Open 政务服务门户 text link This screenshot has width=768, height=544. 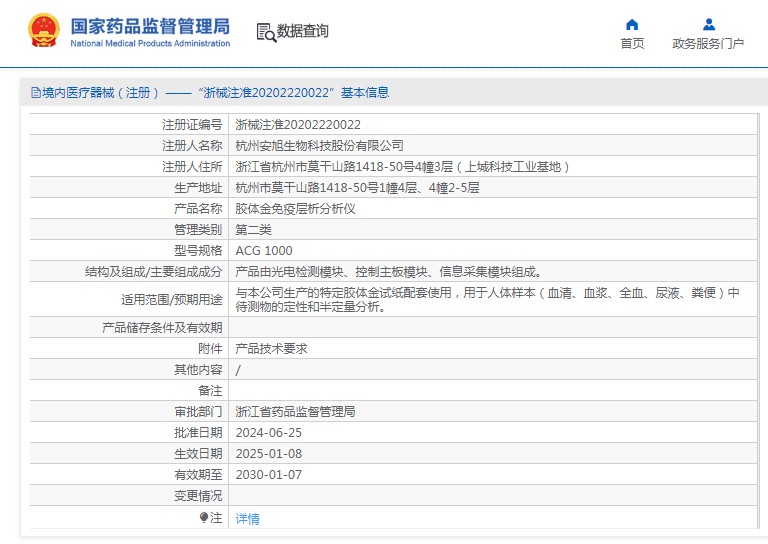coord(708,44)
